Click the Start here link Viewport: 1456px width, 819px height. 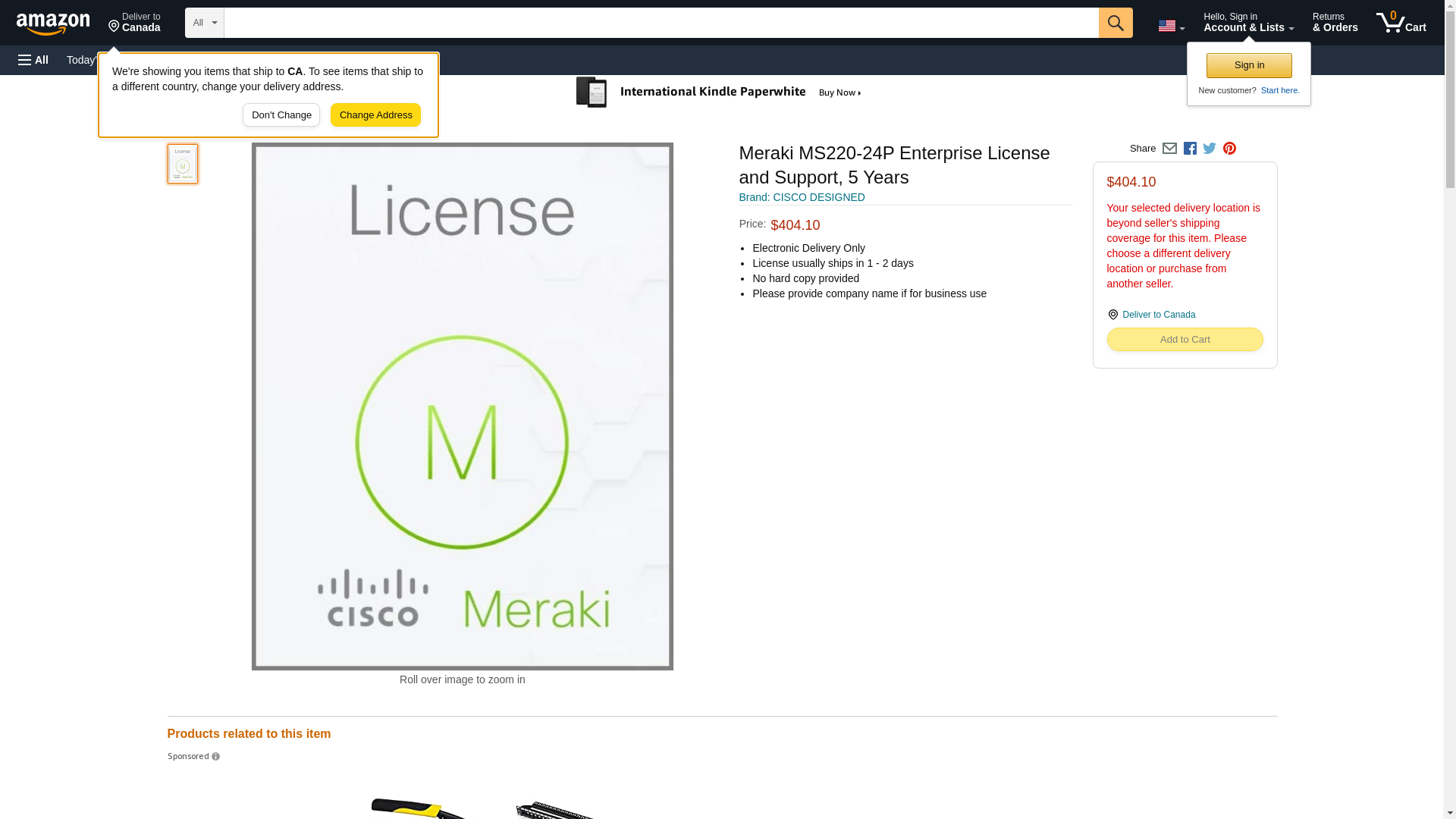click(x=1279, y=90)
